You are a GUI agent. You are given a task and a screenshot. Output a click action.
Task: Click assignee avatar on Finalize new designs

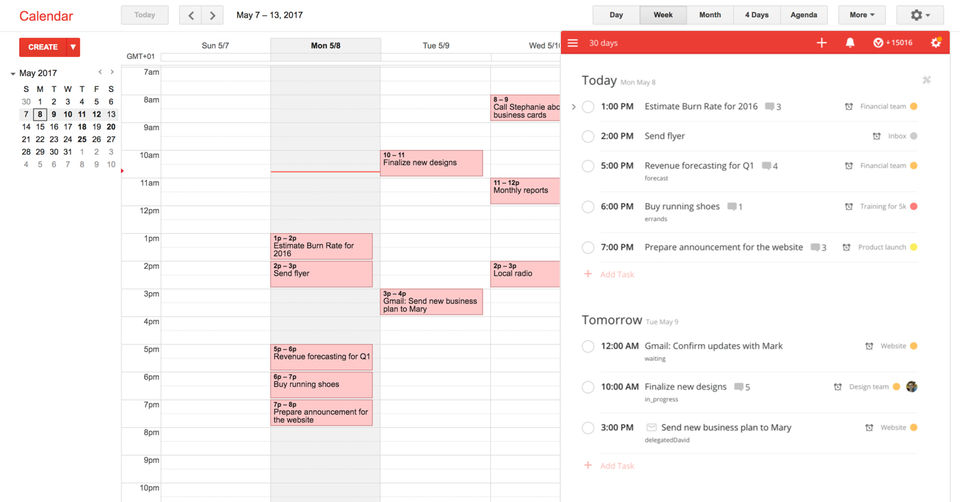(x=912, y=387)
